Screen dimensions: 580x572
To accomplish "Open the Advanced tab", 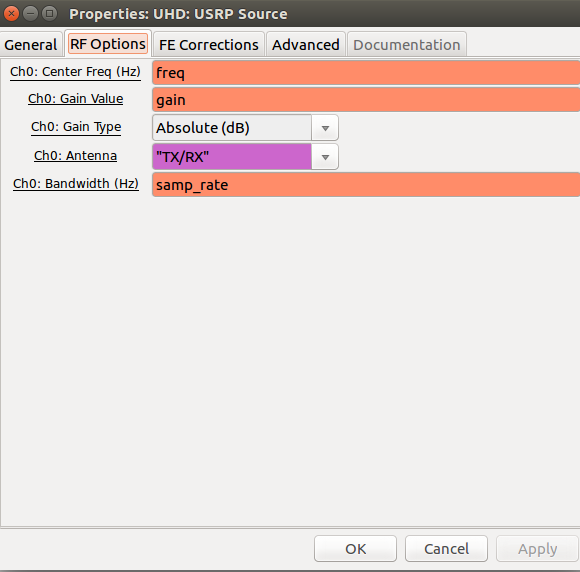I will [306, 45].
